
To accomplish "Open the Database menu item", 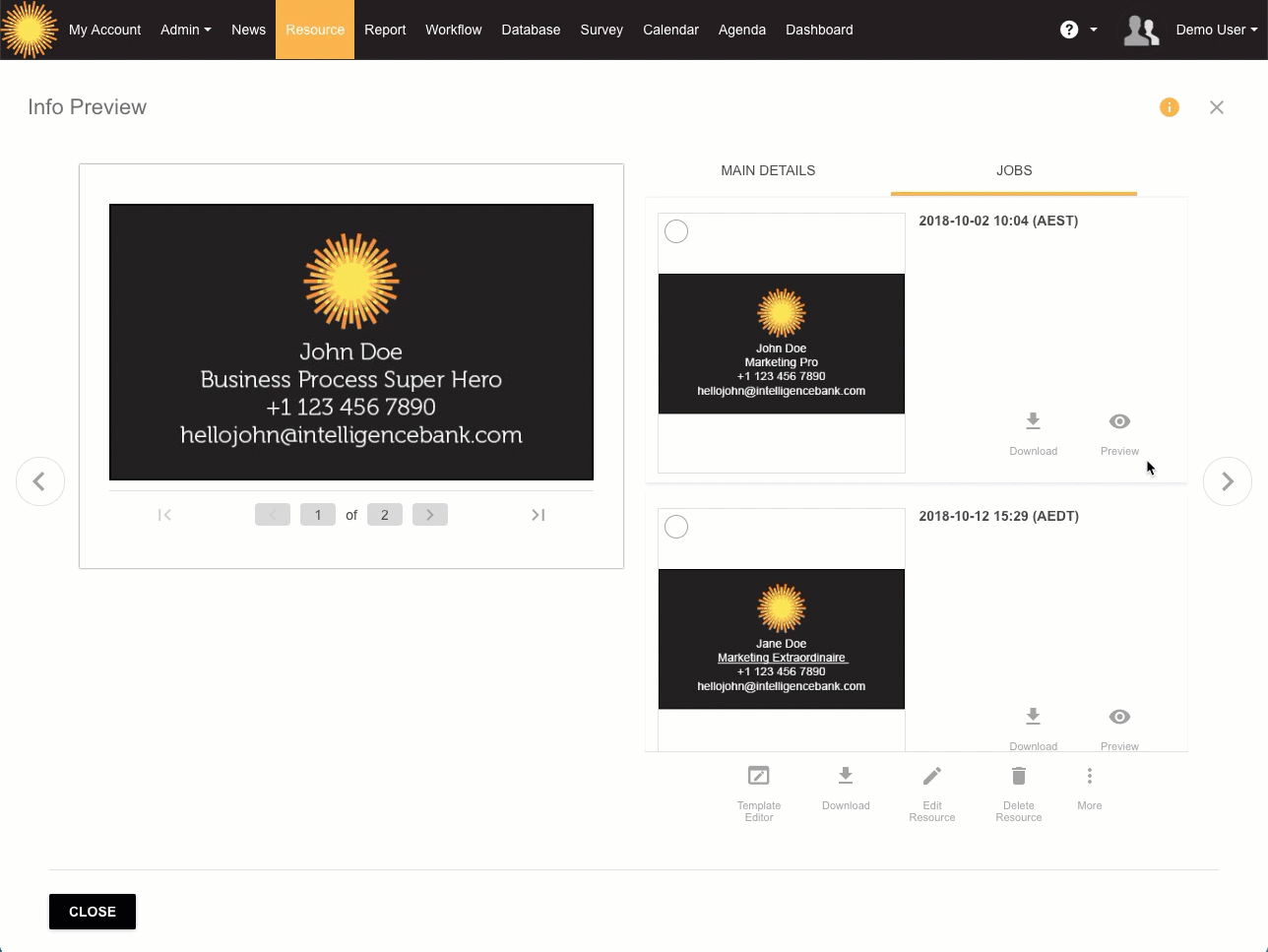I will (x=531, y=30).
